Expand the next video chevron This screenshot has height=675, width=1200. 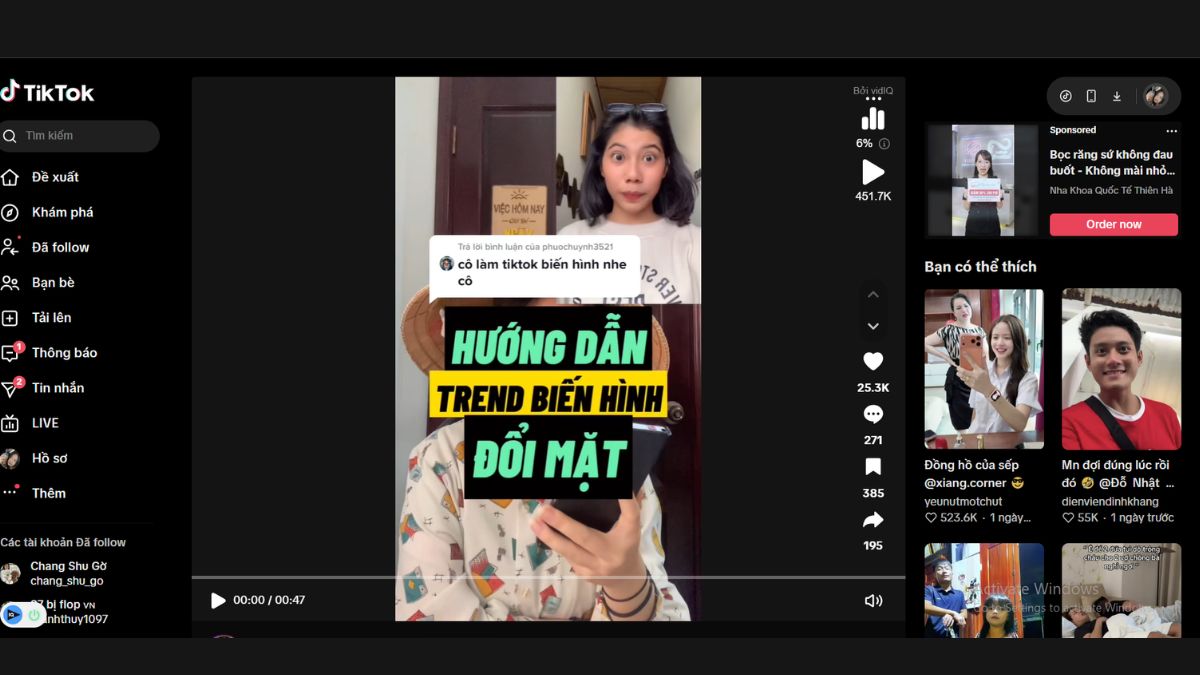click(873, 326)
